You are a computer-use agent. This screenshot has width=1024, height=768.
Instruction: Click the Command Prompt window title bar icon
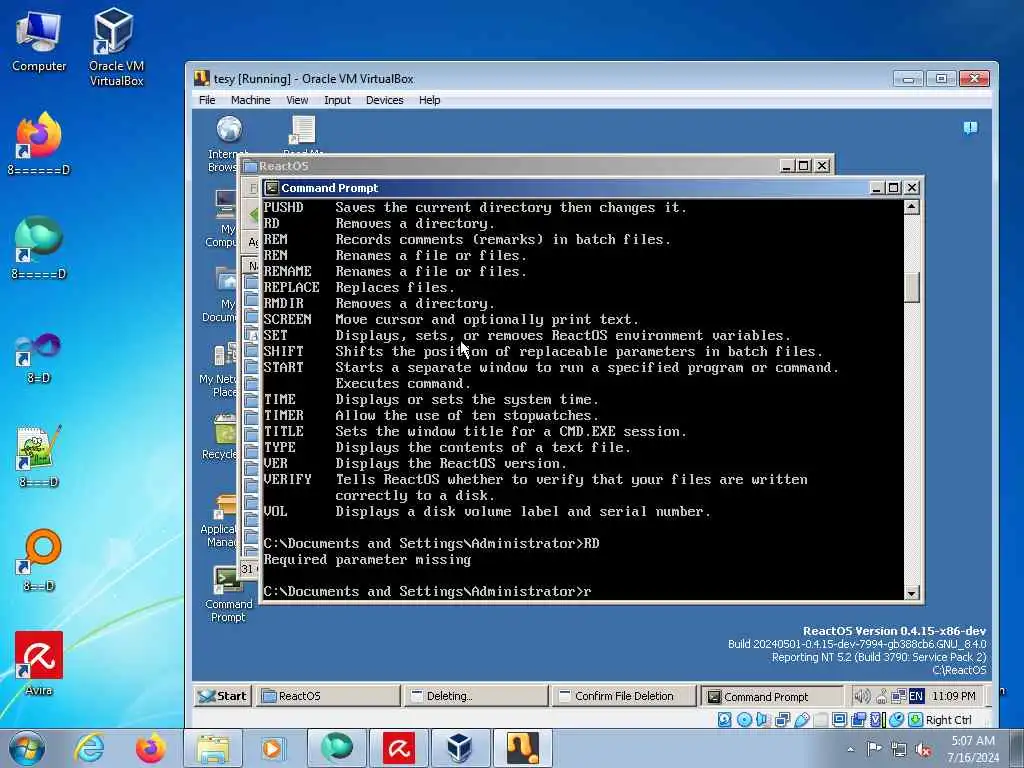pyautogui.click(x=272, y=188)
